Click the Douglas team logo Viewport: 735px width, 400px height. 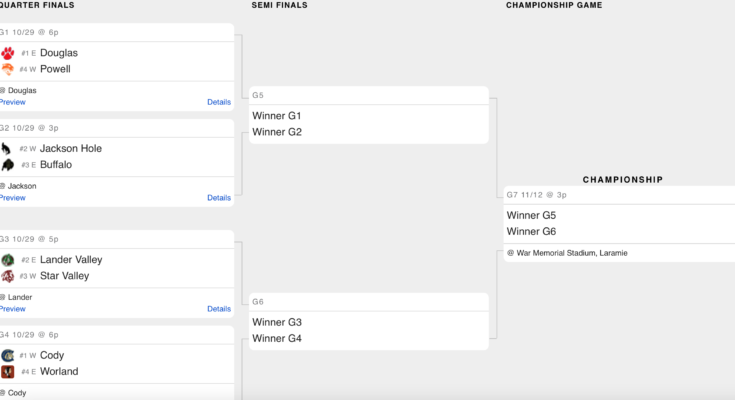[7, 53]
